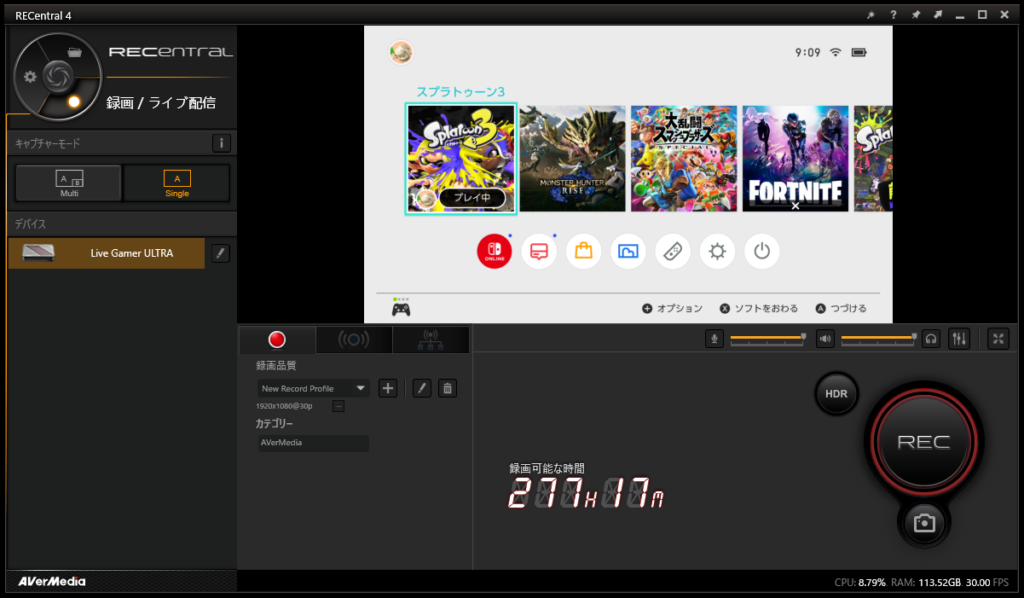This screenshot has height=598, width=1024.
Task: Enter fullscreen preview mode
Action: point(997,339)
